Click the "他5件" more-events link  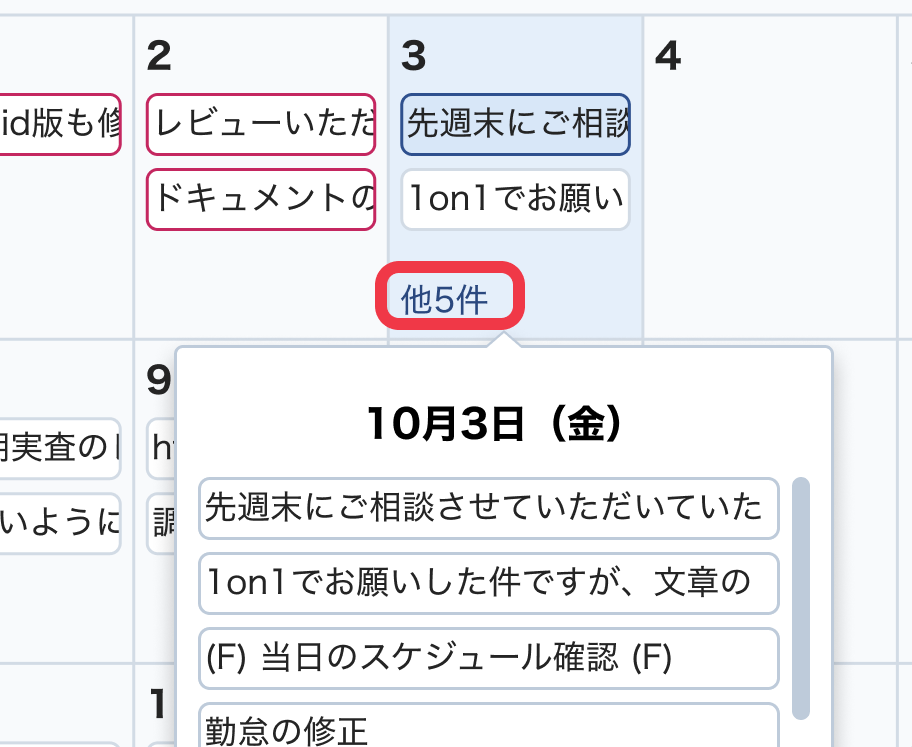click(x=445, y=299)
